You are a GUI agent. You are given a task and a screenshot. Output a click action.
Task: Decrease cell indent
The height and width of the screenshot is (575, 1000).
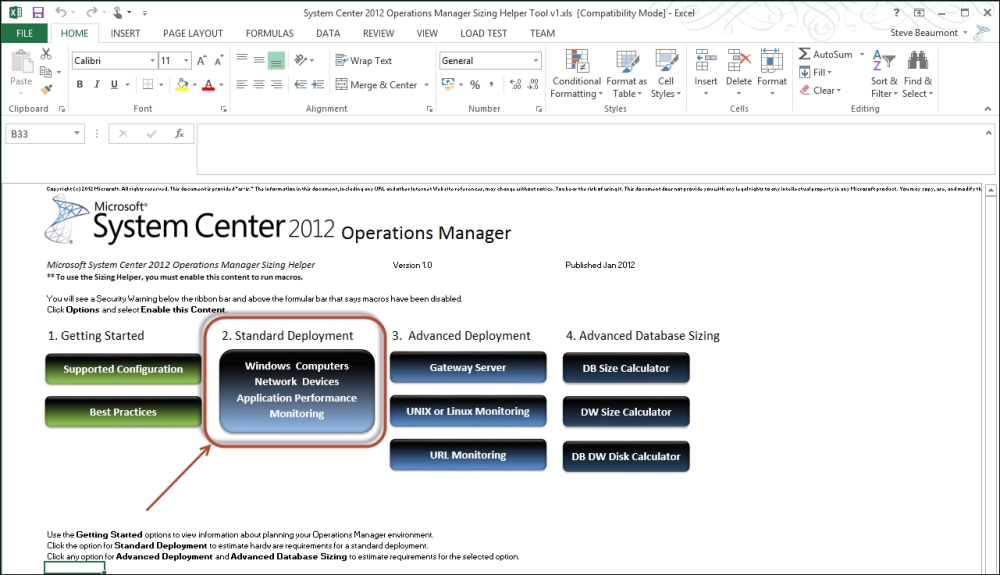(300, 84)
